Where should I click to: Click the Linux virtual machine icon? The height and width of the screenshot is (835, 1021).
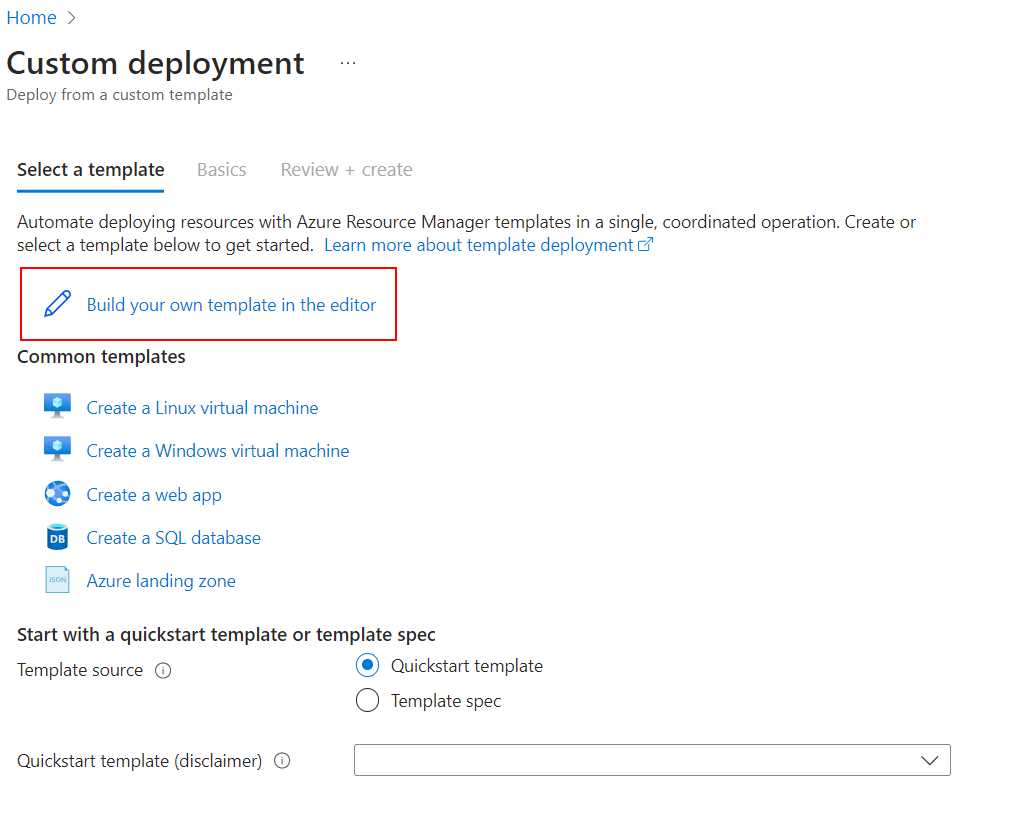pyautogui.click(x=57, y=406)
